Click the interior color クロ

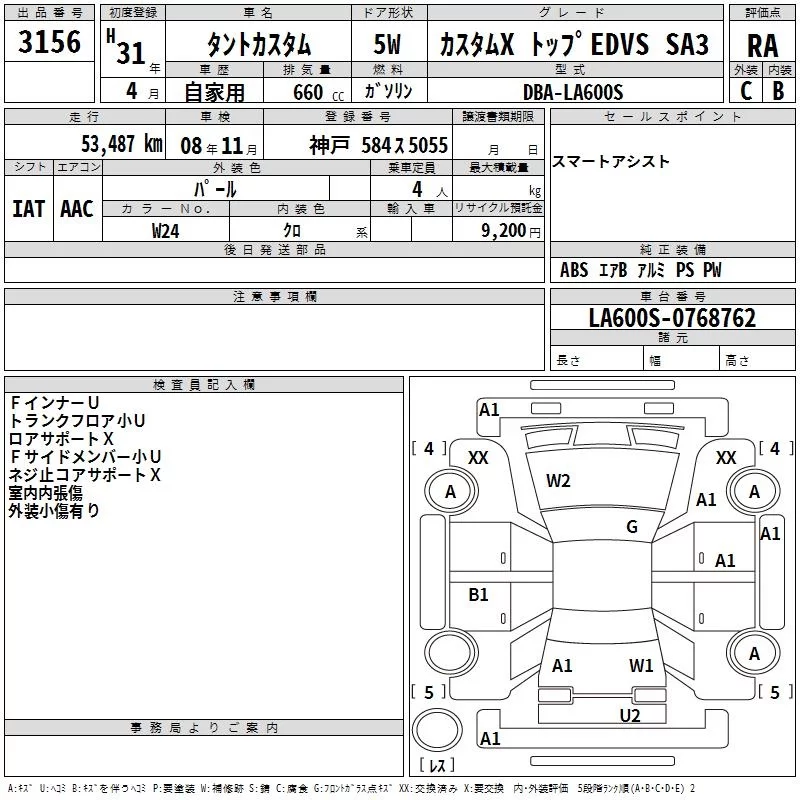[x=292, y=231]
